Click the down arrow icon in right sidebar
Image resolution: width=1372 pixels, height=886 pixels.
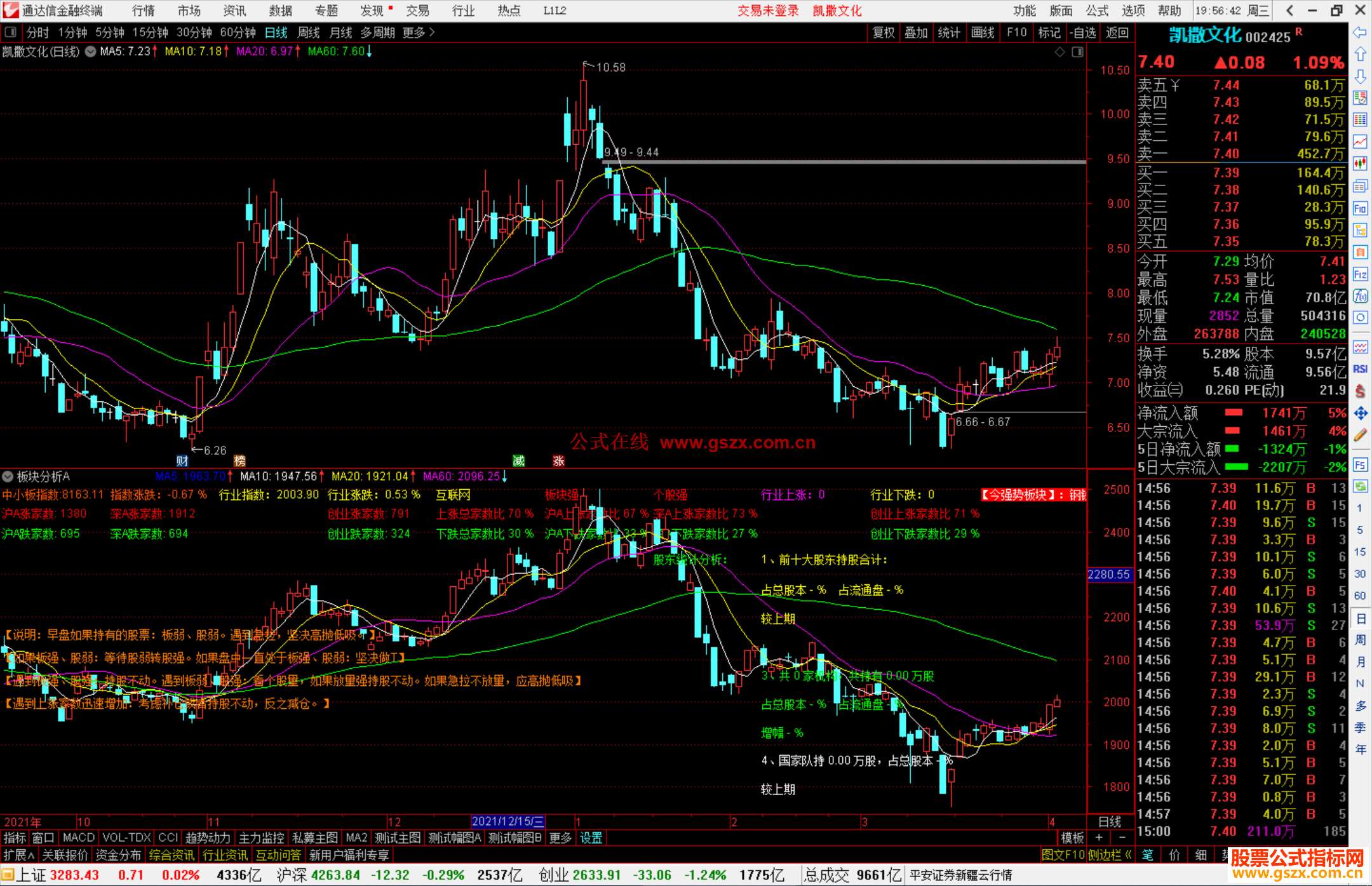1360,76
